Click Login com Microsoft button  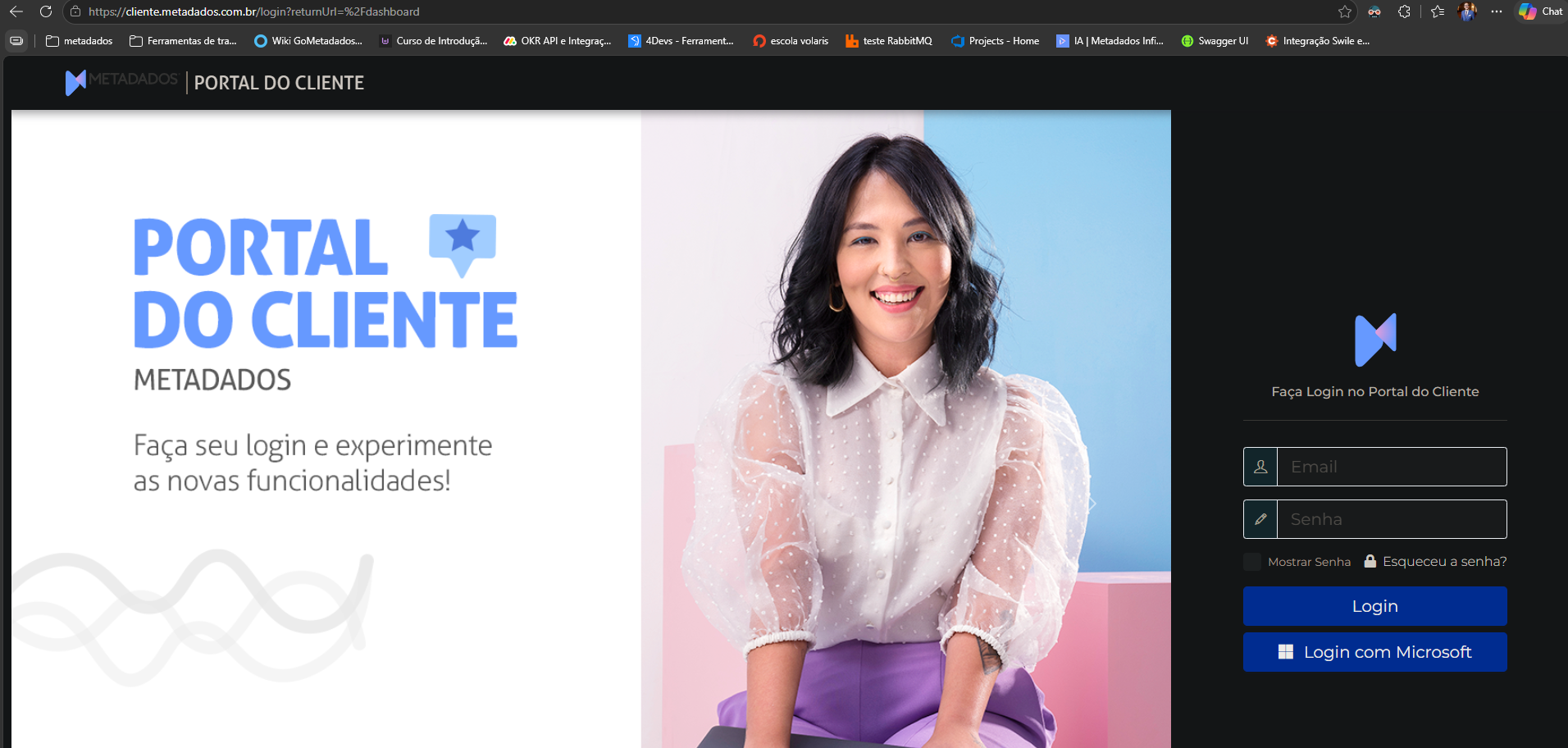1375,652
